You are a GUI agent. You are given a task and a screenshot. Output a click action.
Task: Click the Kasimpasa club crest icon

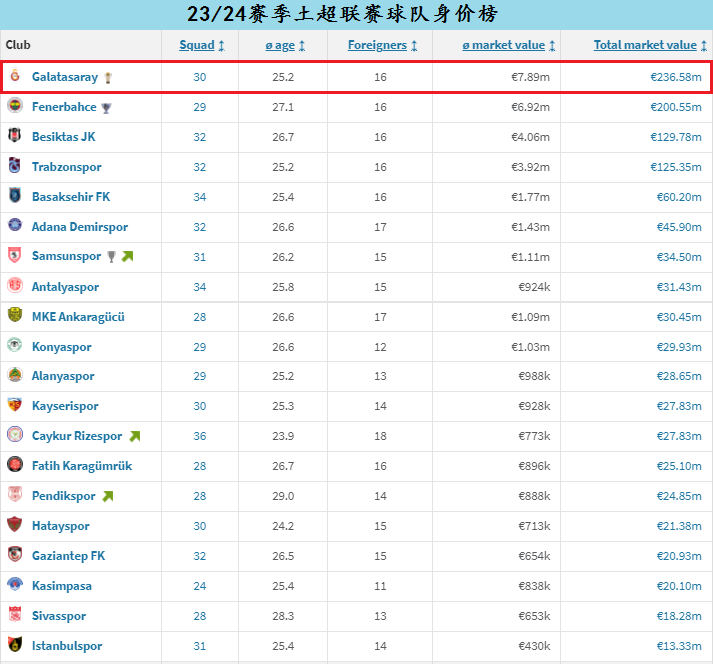(15, 584)
